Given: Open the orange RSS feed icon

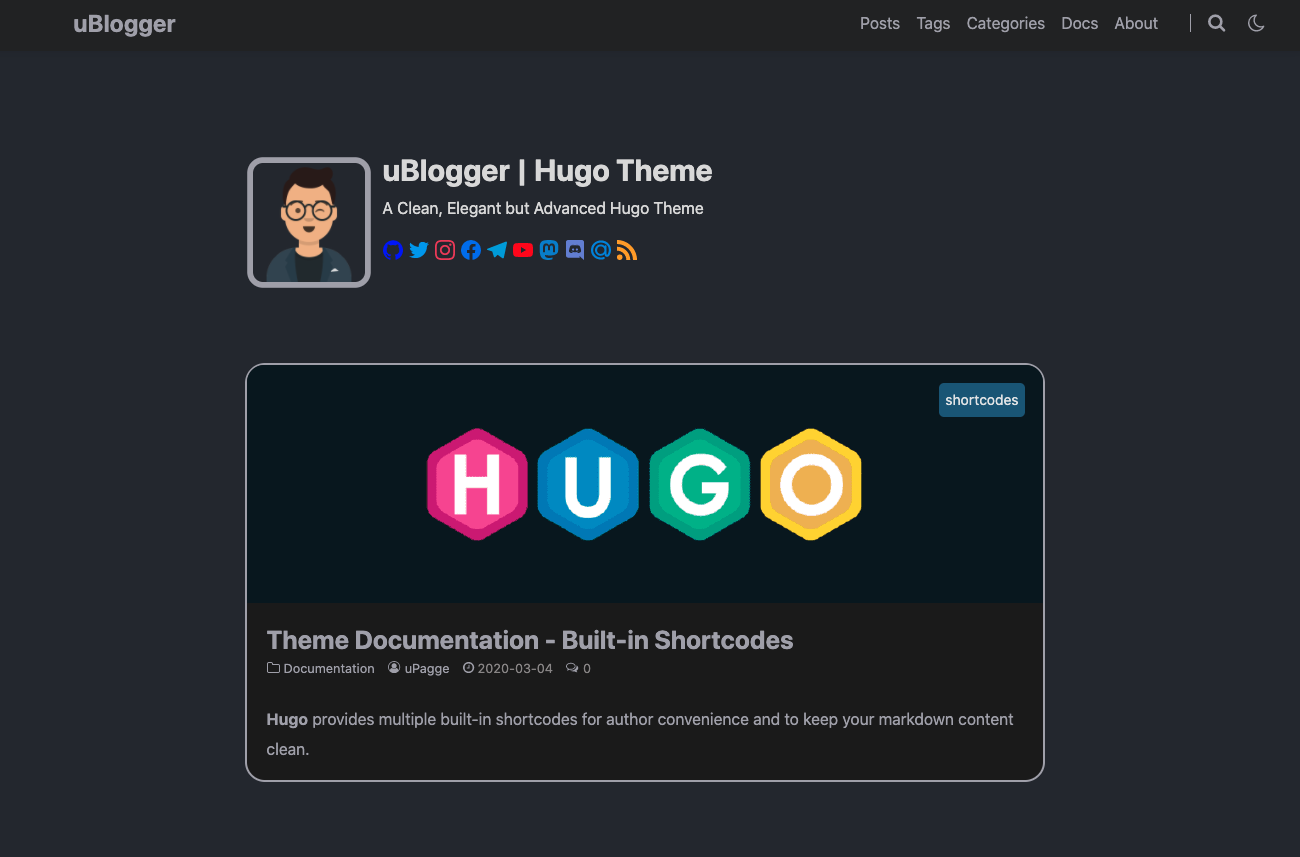Looking at the screenshot, I should [627, 250].
